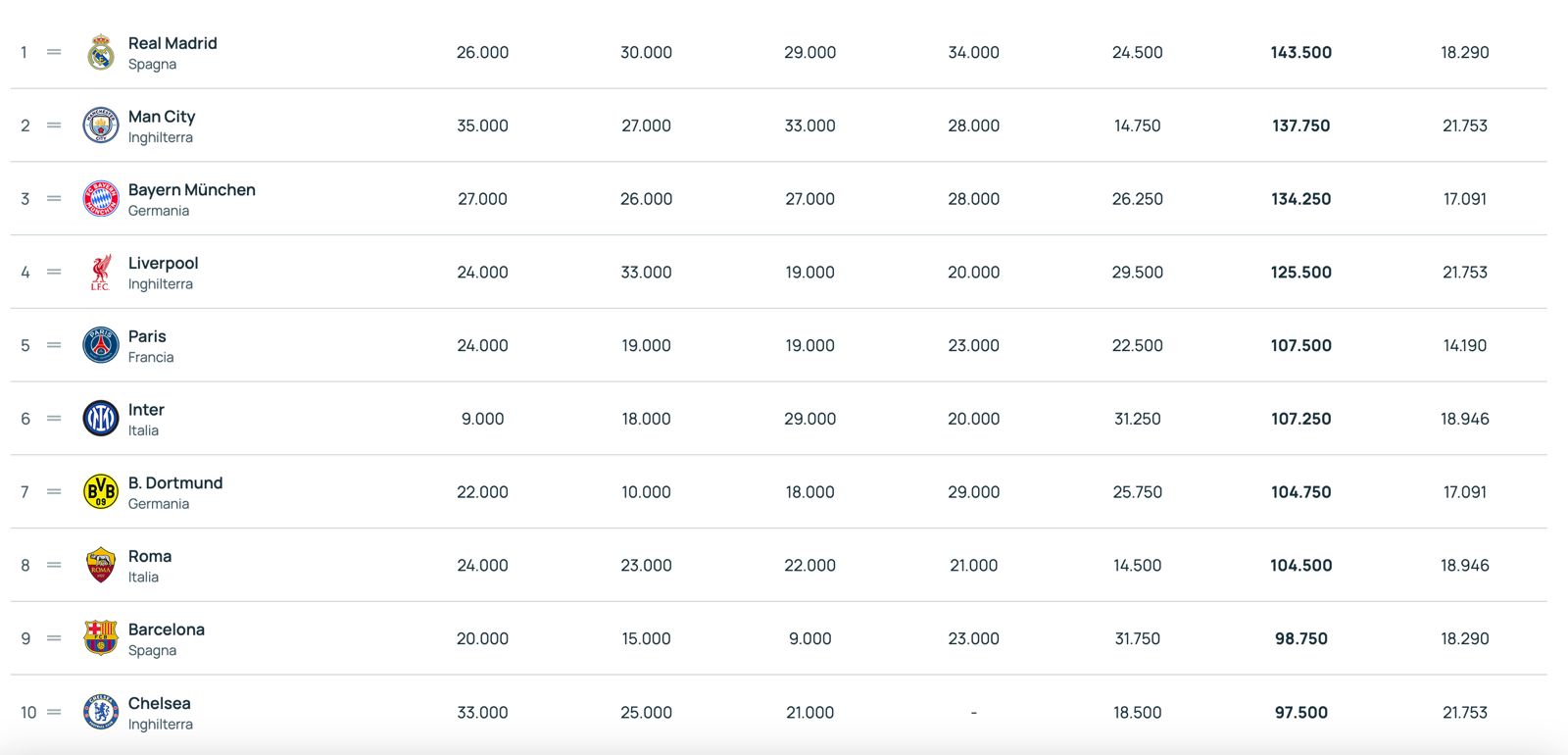Click the Bayern München club crest
This screenshot has width=1568, height=755.
(x=101, y=199)
